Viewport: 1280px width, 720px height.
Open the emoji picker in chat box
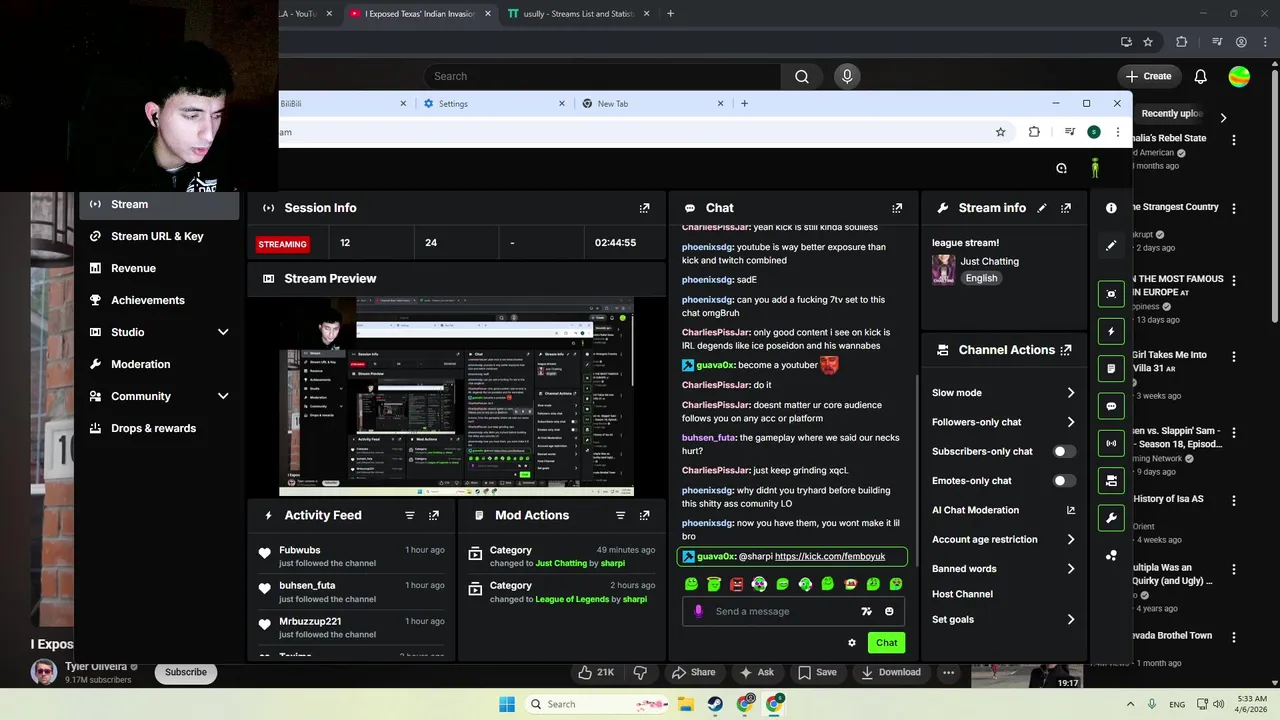coord(889,611)
